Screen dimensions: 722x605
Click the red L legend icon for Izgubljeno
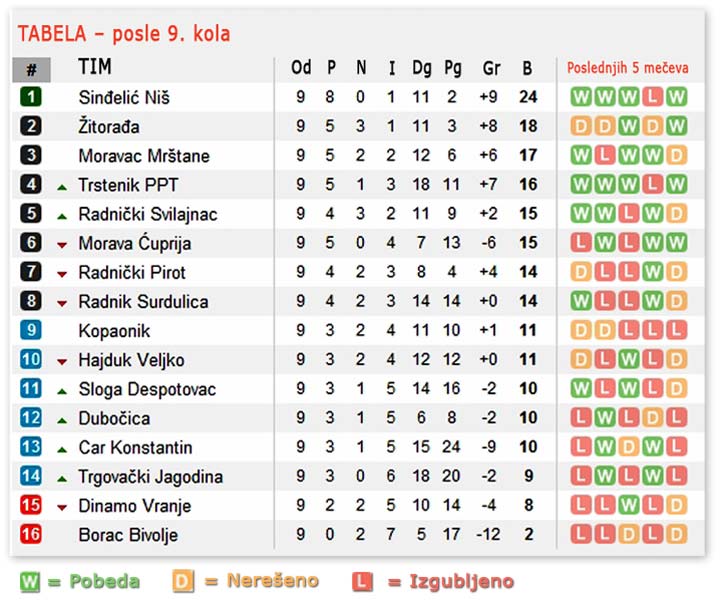tap(362, 581)
